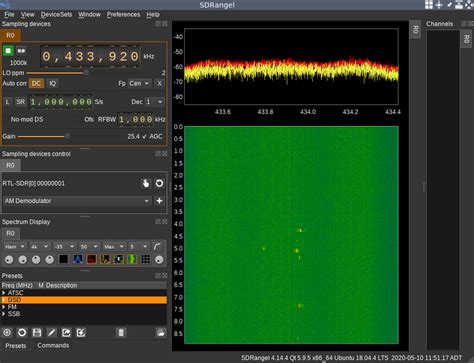Adjust the Gain slider
This screenshot has width=474, height=363.
[x=44, y=136]
